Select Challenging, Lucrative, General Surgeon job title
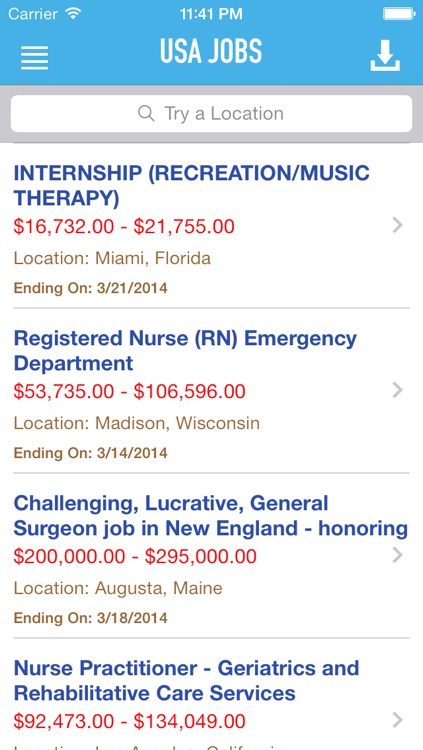 pos(211,516)
